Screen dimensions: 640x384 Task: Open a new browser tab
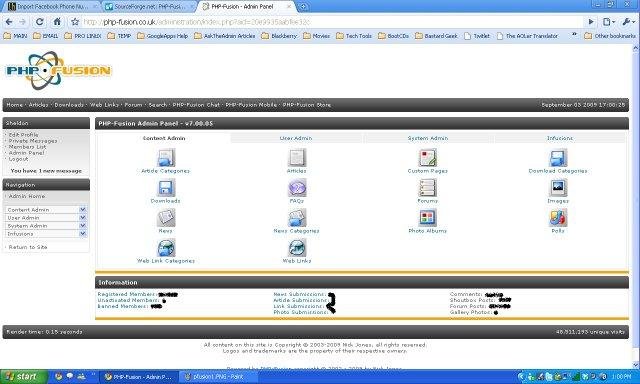pyautogui.click(x=304, y=7)
